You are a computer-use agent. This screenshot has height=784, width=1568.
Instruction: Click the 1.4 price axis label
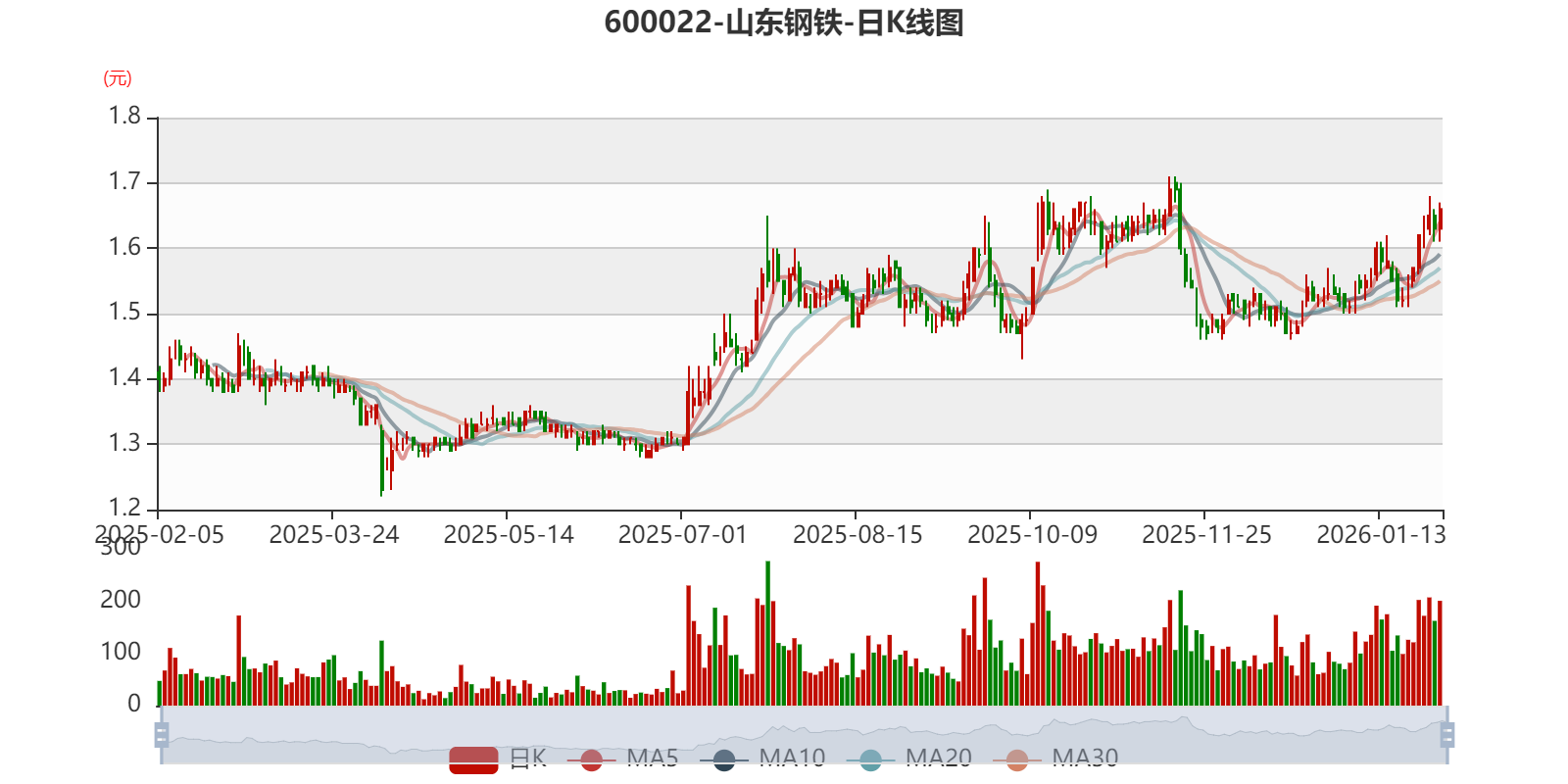tap(124, 377)
